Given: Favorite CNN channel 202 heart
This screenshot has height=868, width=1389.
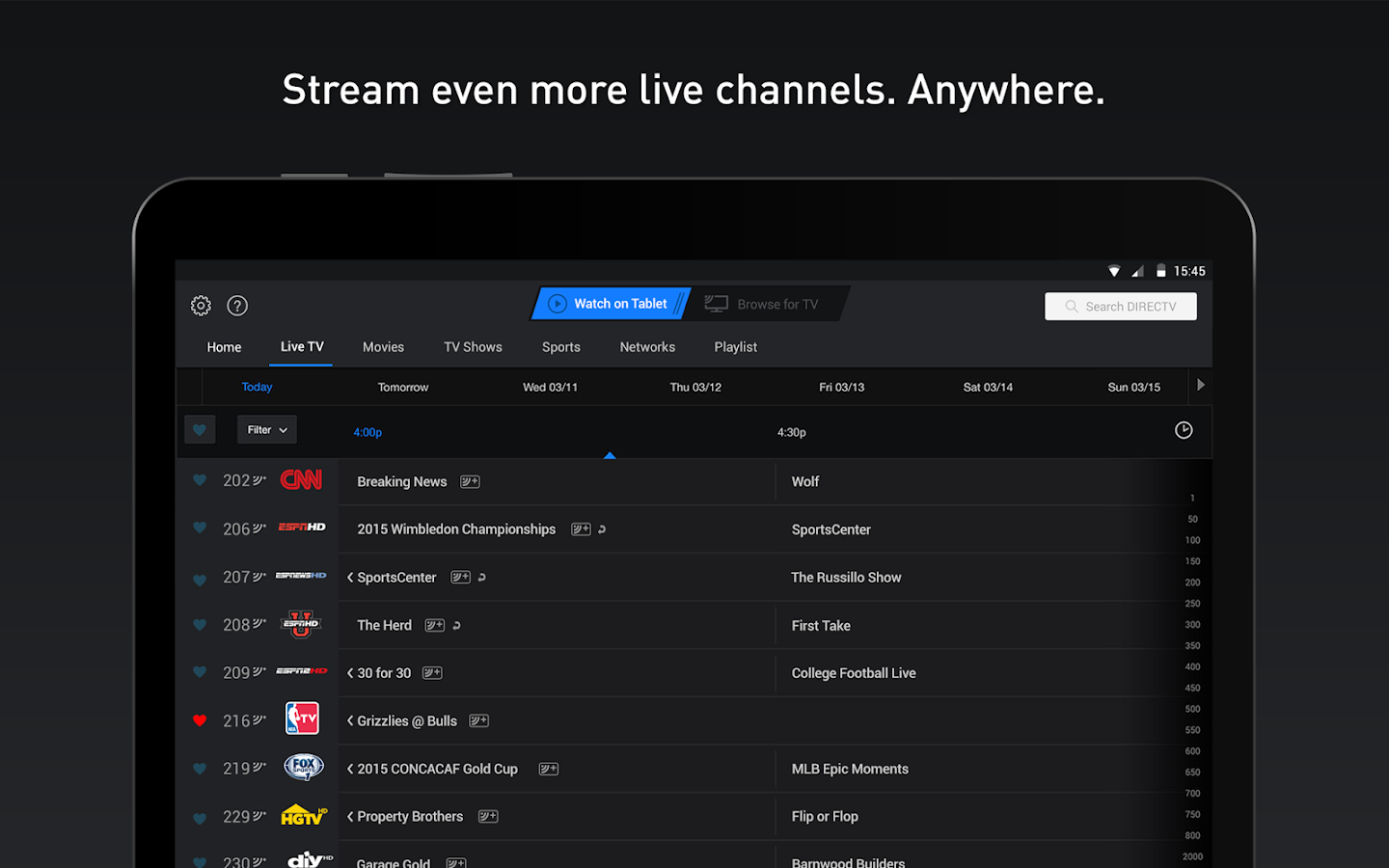Looking at the screenshot, I should (200, 480).
